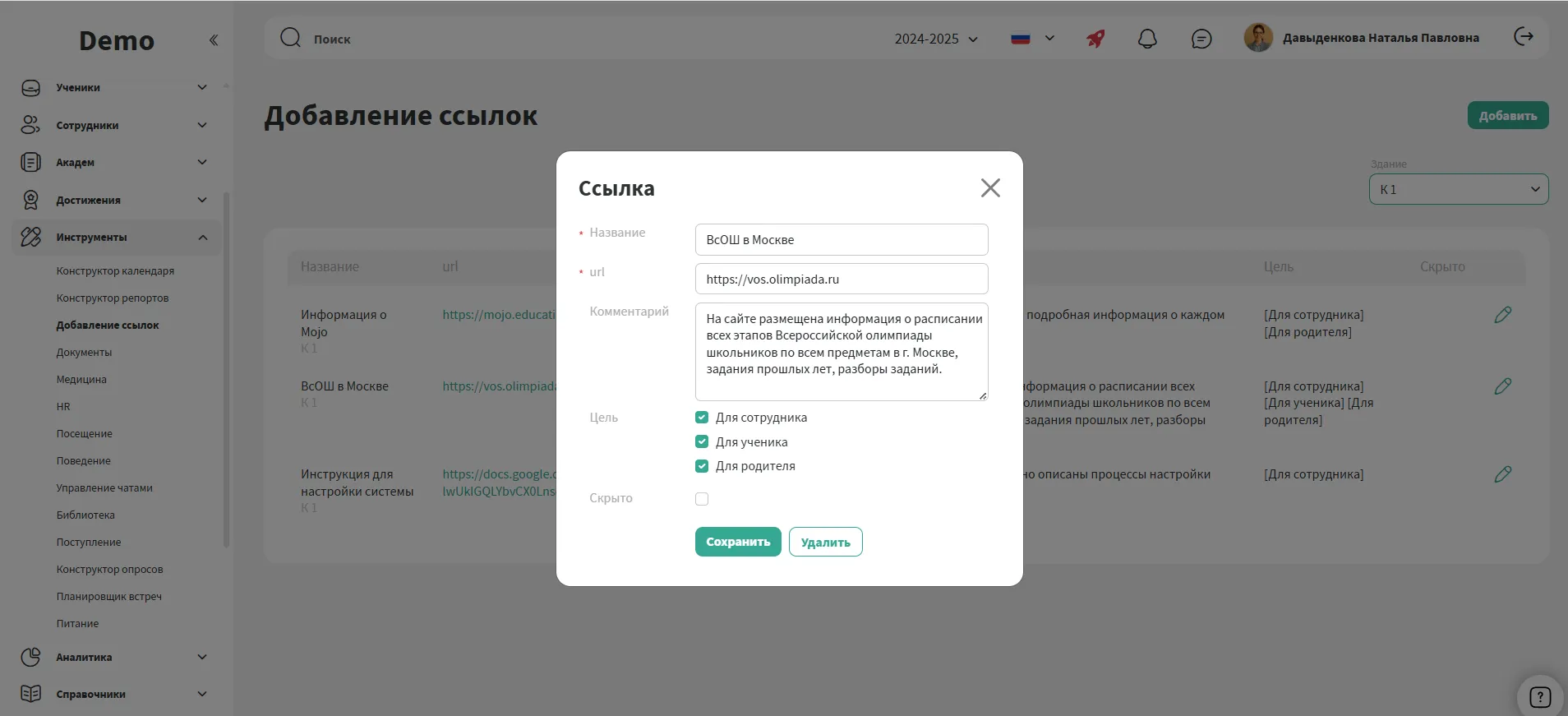Image resolution: width=1568 pixels, height=716 pixels.
Task: Click the Удалить button
Action: point(825,542)
